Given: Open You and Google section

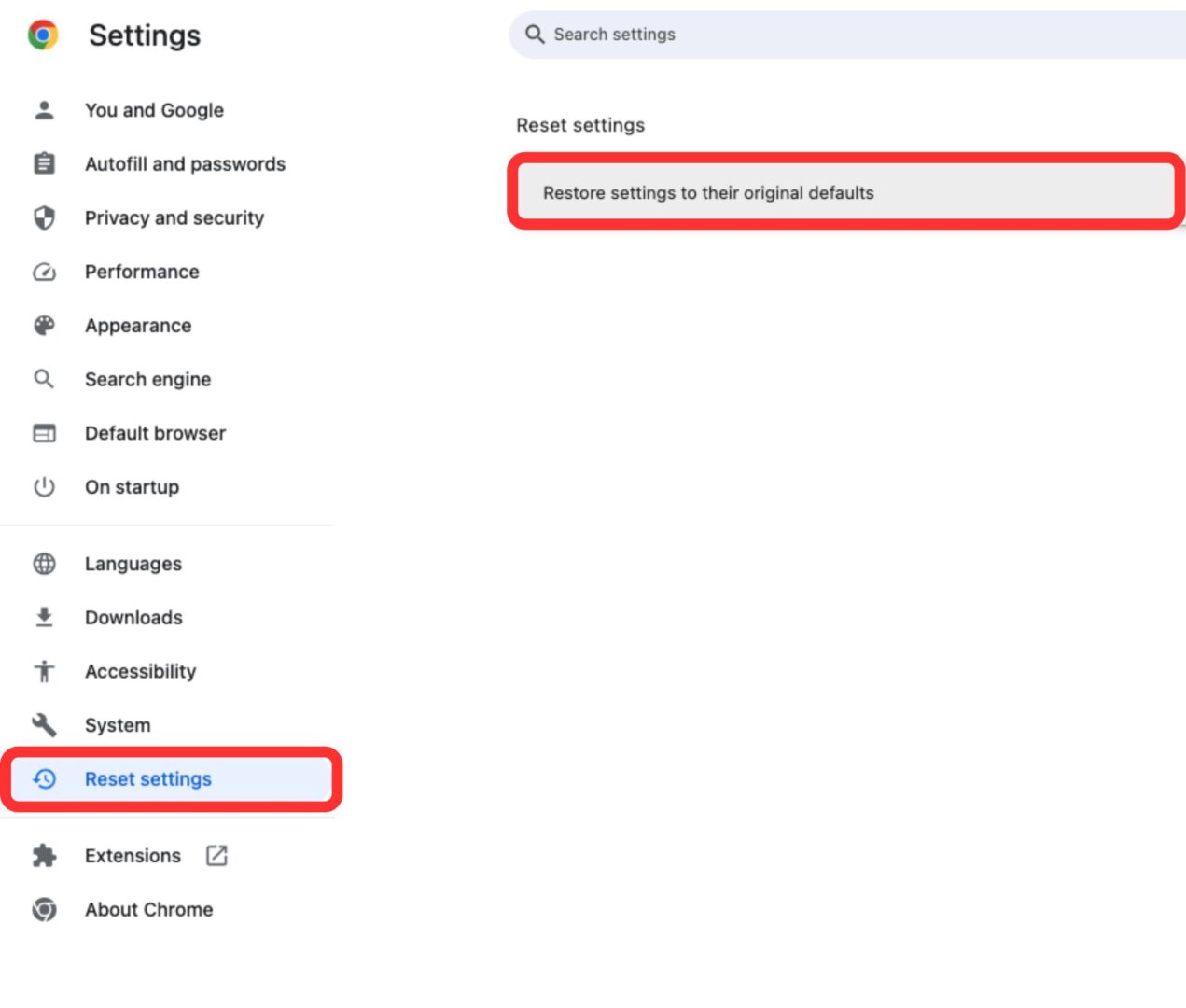Looking at the screenshot, I should (154, 110).
